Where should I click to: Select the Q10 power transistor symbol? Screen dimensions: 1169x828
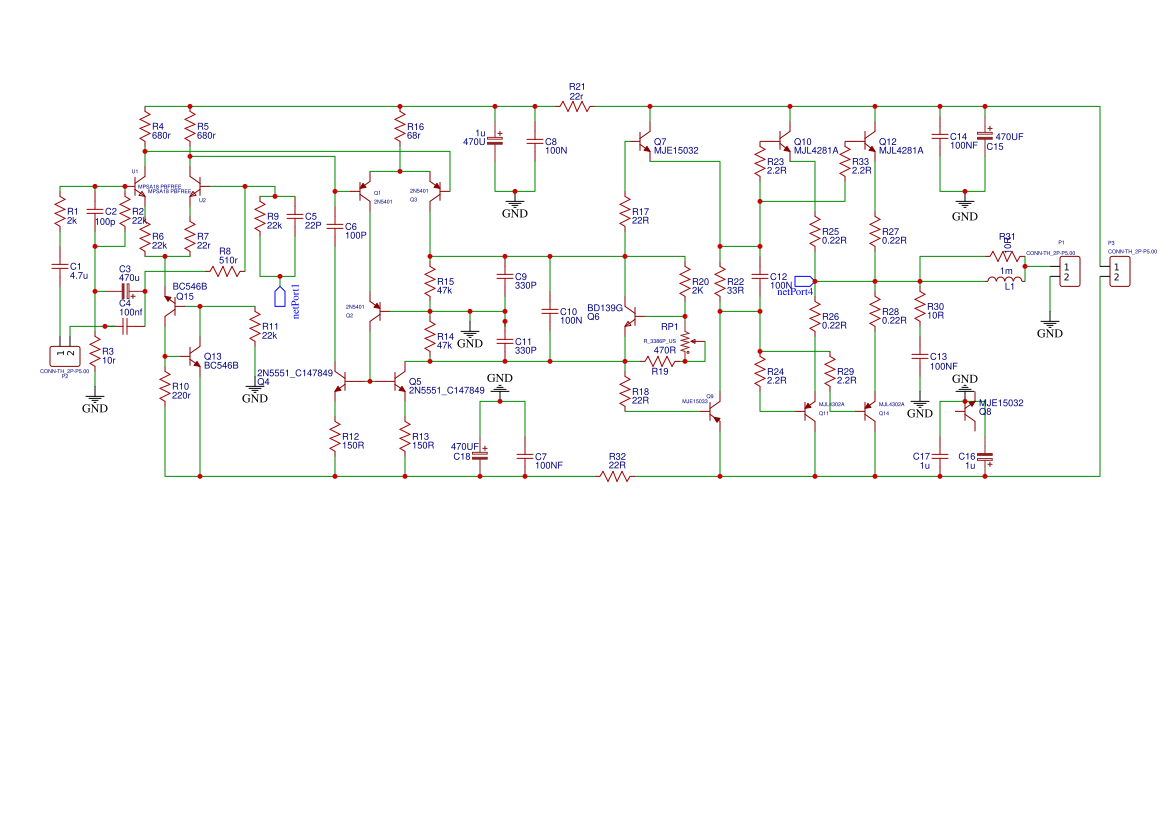click(783, 142)
